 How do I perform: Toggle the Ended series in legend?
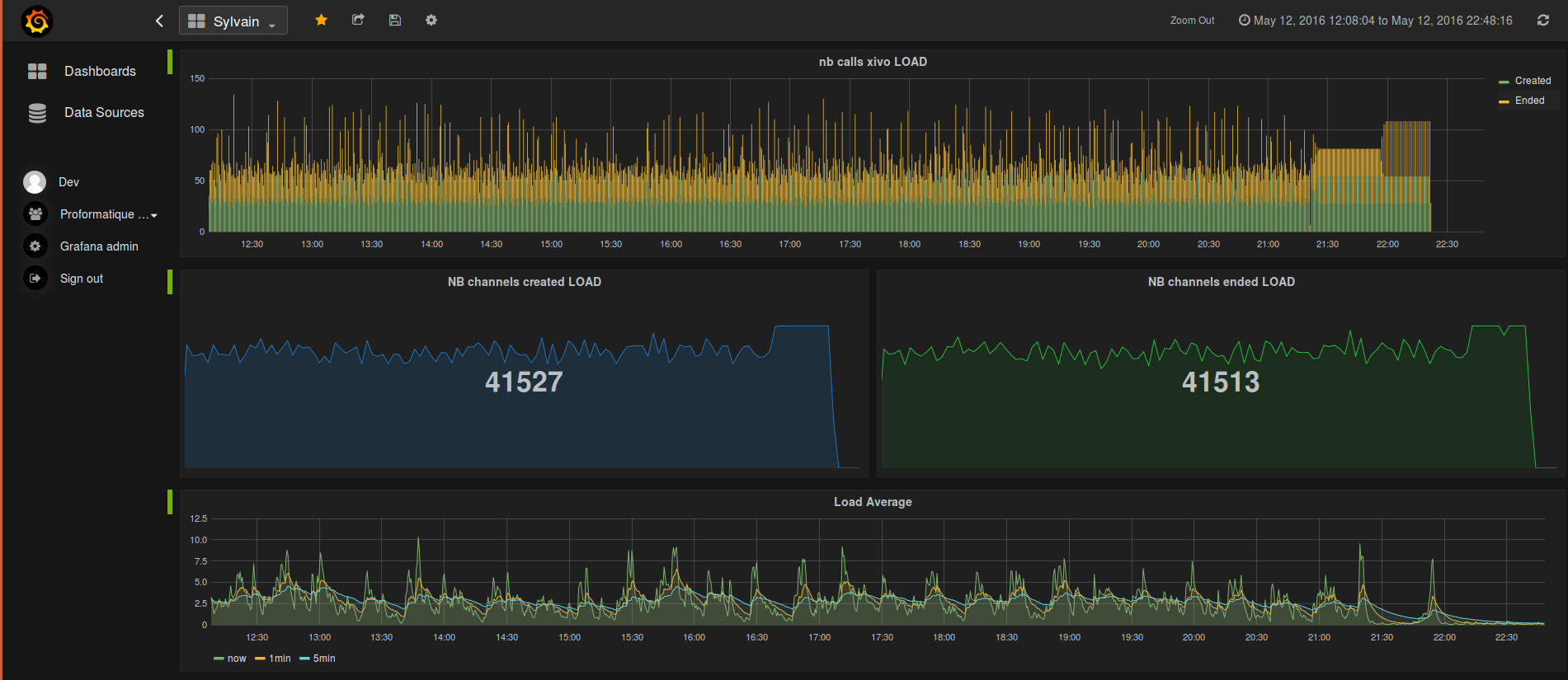pyautogui.click(x=1529, y=101)
